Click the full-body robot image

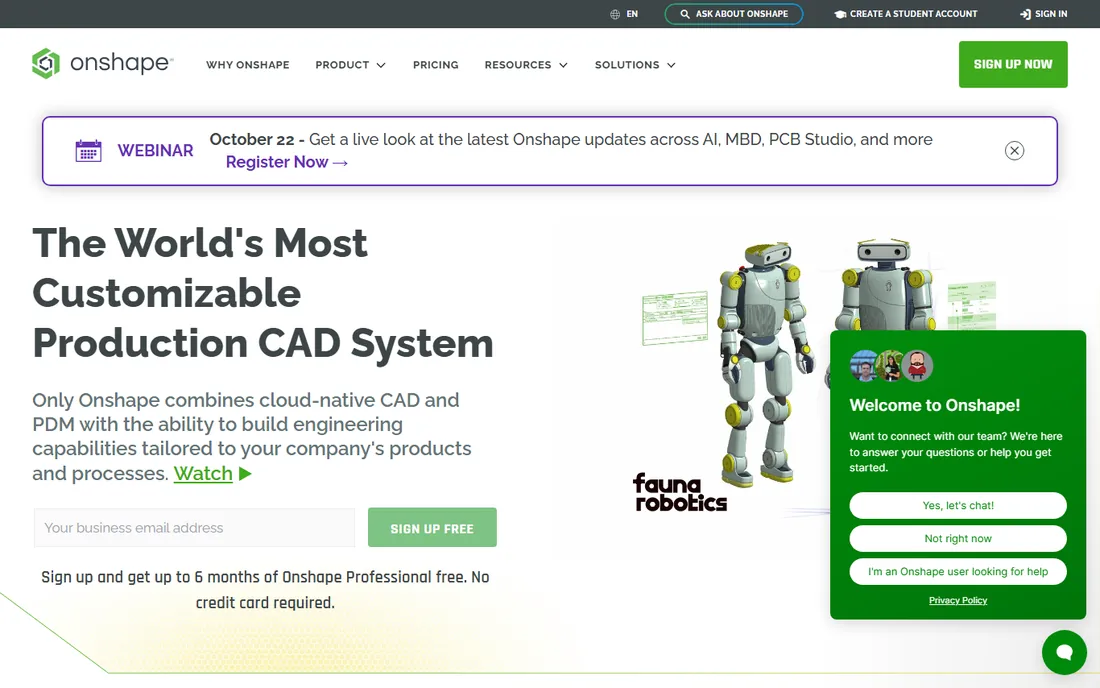coord(765,365)
